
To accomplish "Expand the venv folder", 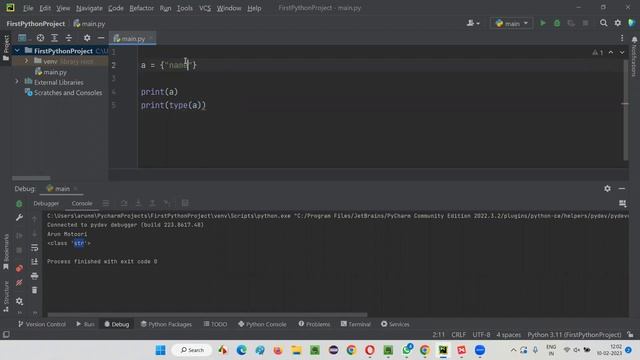I will (27, 61).
